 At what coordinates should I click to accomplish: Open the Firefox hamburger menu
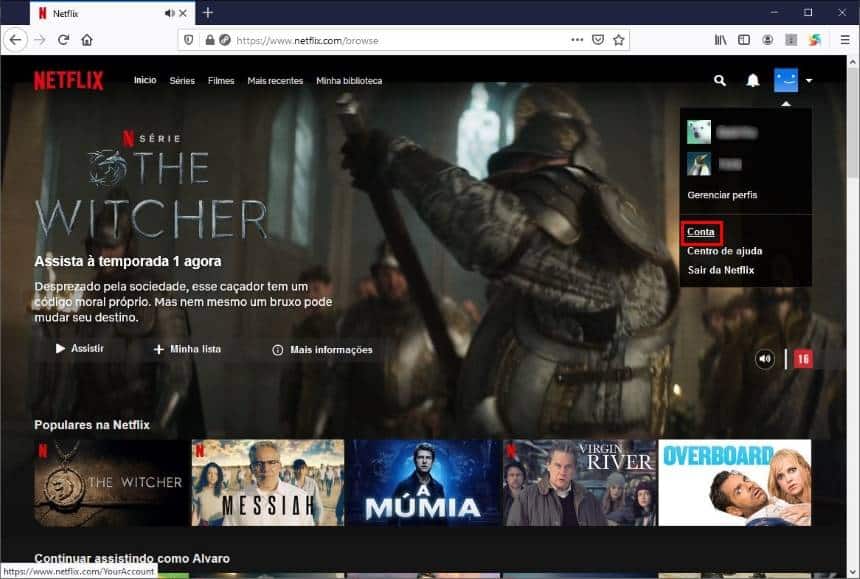click(845, 40)
